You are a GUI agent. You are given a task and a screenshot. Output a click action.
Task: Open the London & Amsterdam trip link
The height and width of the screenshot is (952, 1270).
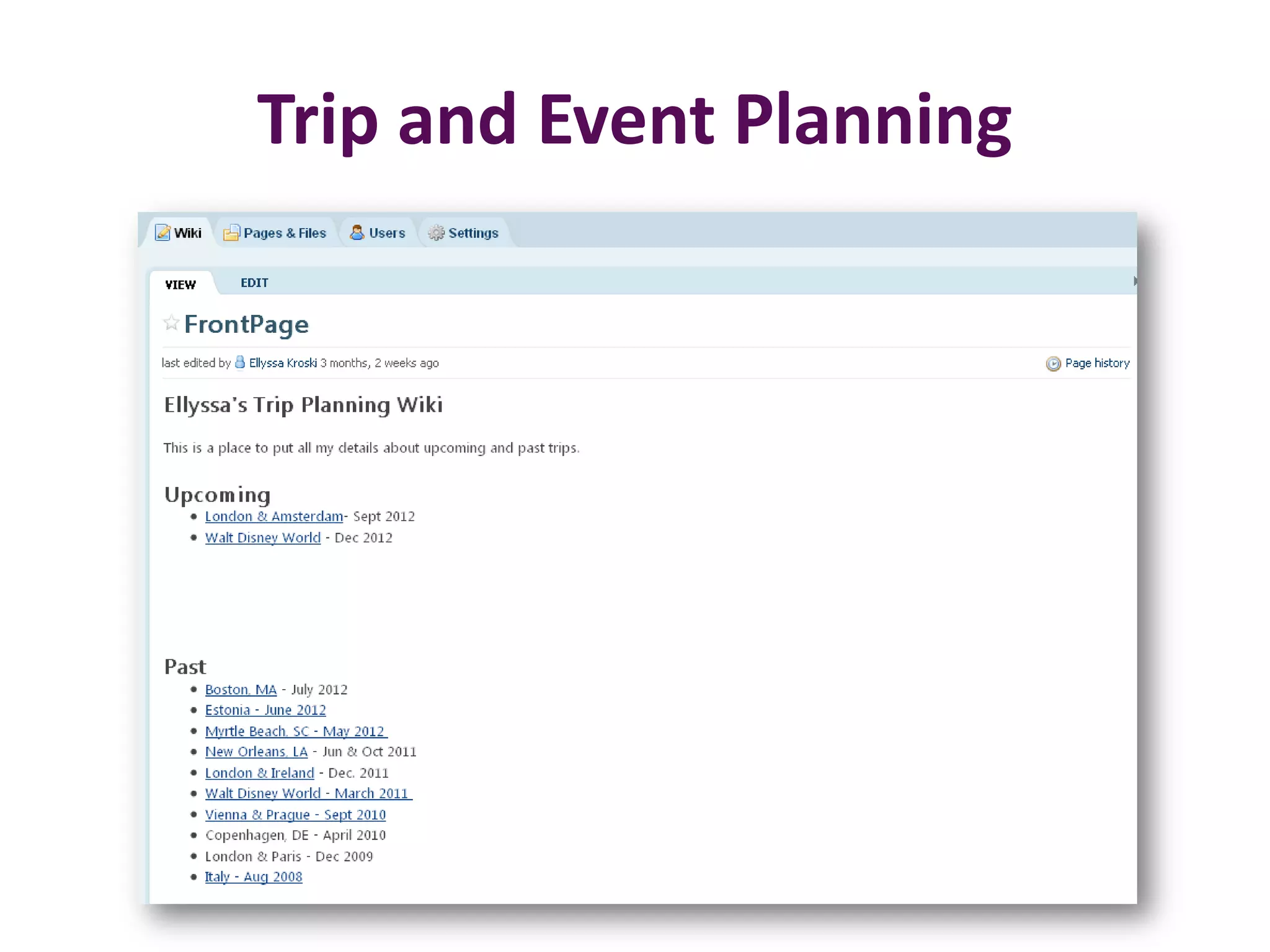click(x=274, y=516)
